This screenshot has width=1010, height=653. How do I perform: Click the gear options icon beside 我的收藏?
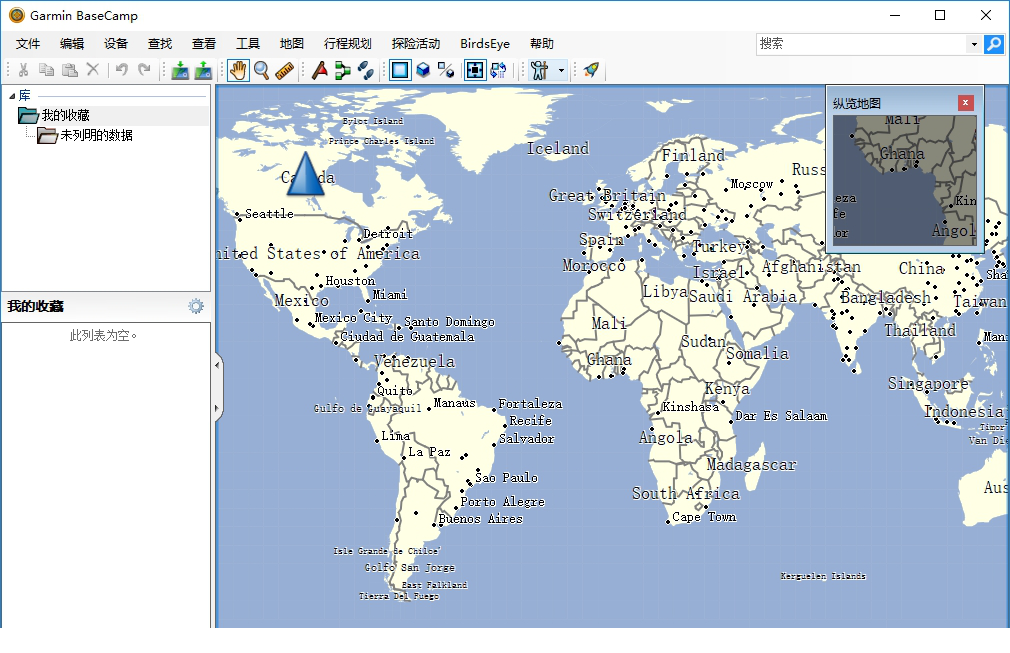click(x=196, y=306)
